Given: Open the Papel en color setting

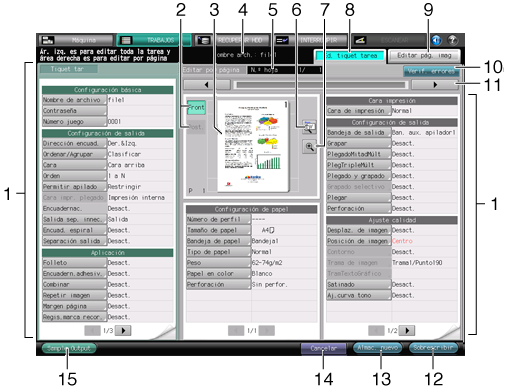Looking at the screenshot, I should (218, 274).
